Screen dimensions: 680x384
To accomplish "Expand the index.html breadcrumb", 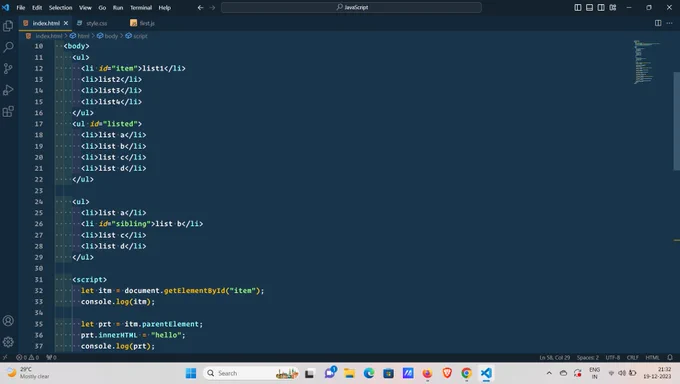I will [x=44, y=36].
